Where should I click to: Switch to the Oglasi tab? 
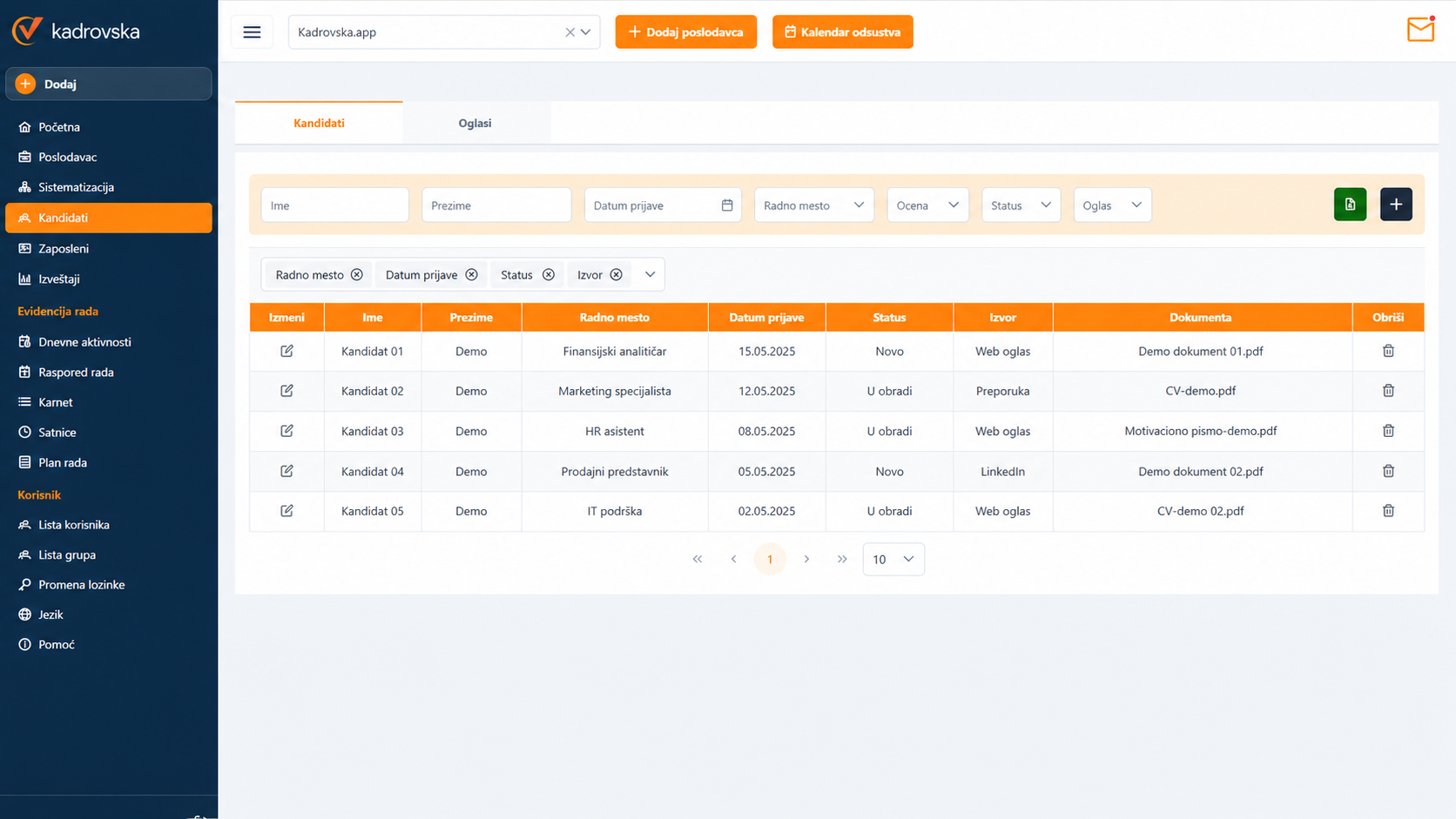(x=475, y=123)
